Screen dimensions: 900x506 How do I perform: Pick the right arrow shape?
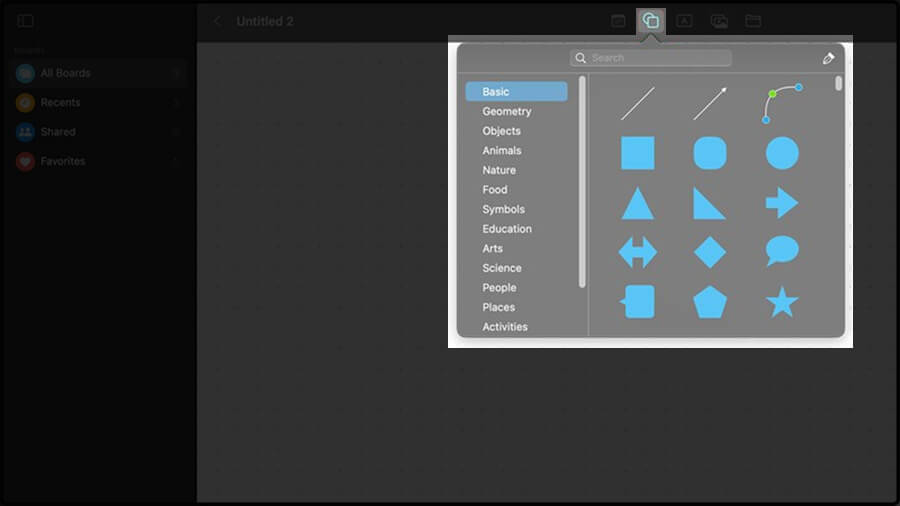[x=781, y=203]
